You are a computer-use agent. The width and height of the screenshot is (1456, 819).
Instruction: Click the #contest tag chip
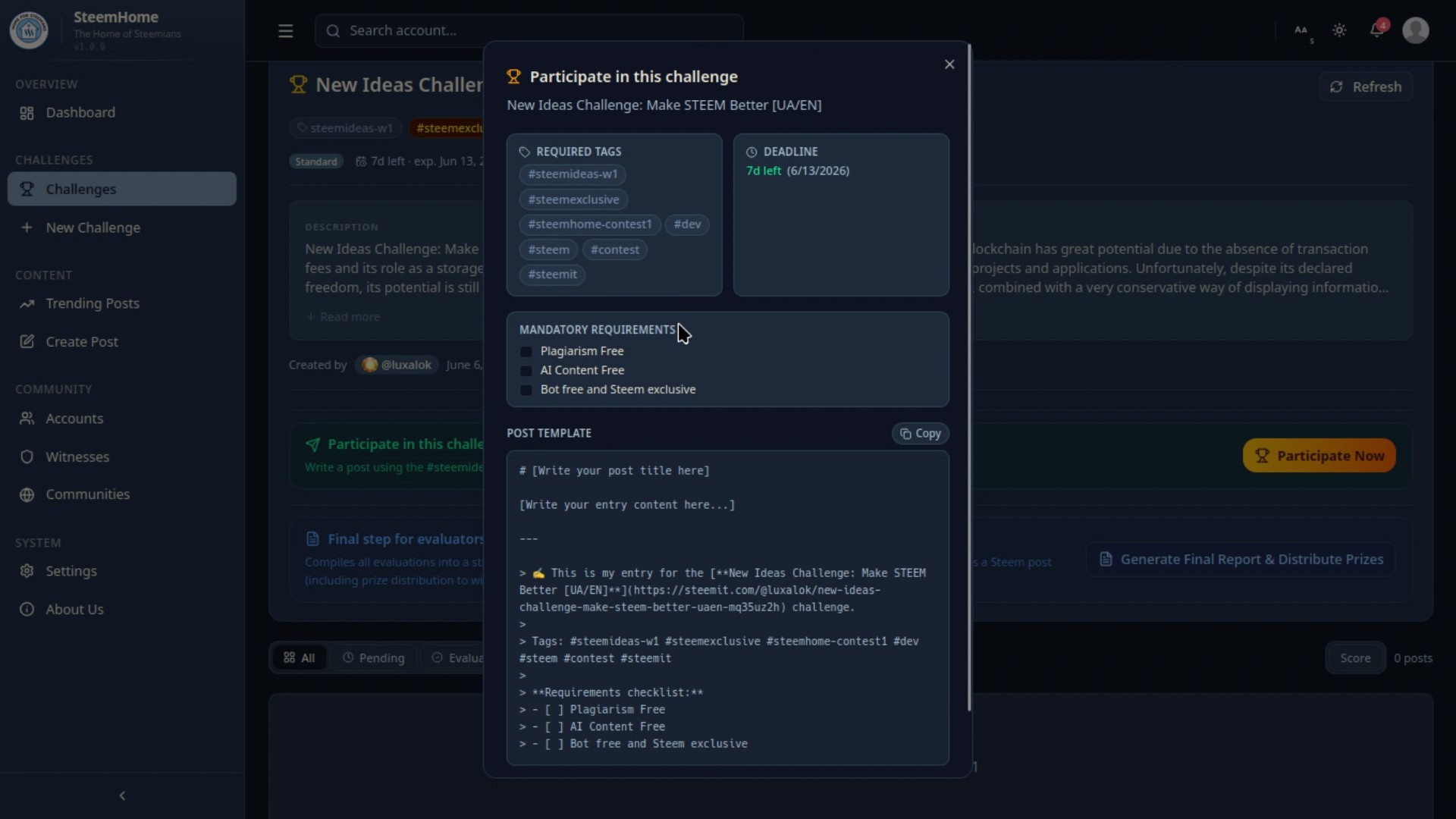click(615, 249)
